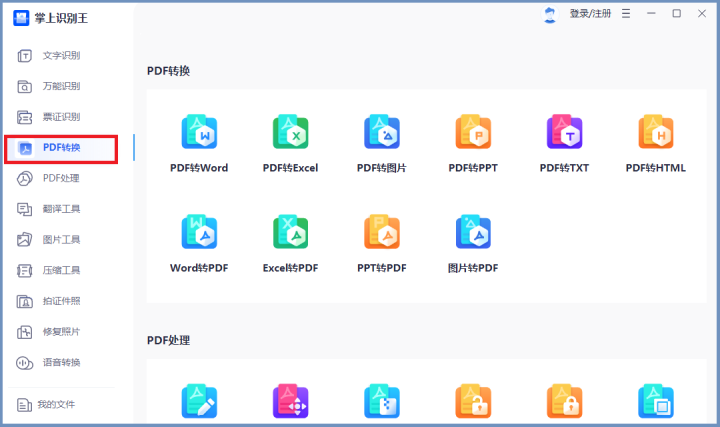Viewport: 720px width, 427px height.
Task: Launch the Word转PDF tool
Action: pyautogui.click(x=199, y=243)
